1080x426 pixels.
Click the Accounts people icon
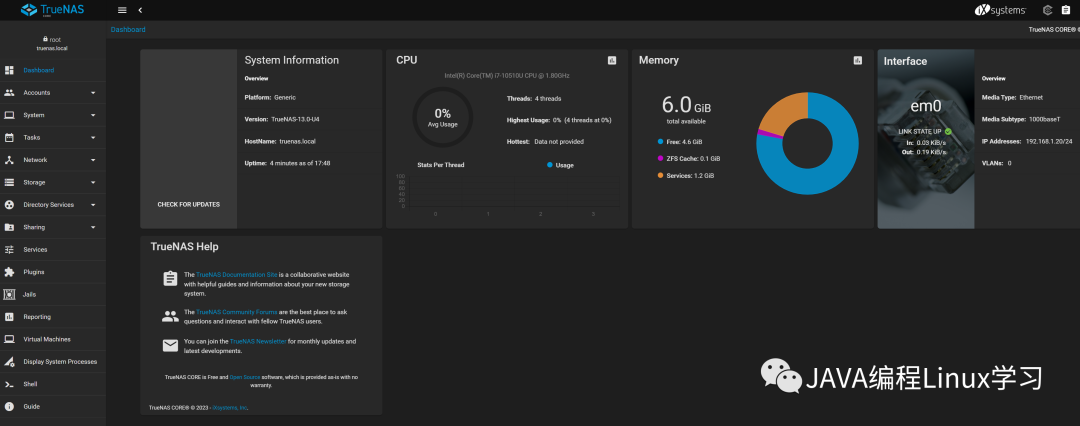tap(10, 92)
